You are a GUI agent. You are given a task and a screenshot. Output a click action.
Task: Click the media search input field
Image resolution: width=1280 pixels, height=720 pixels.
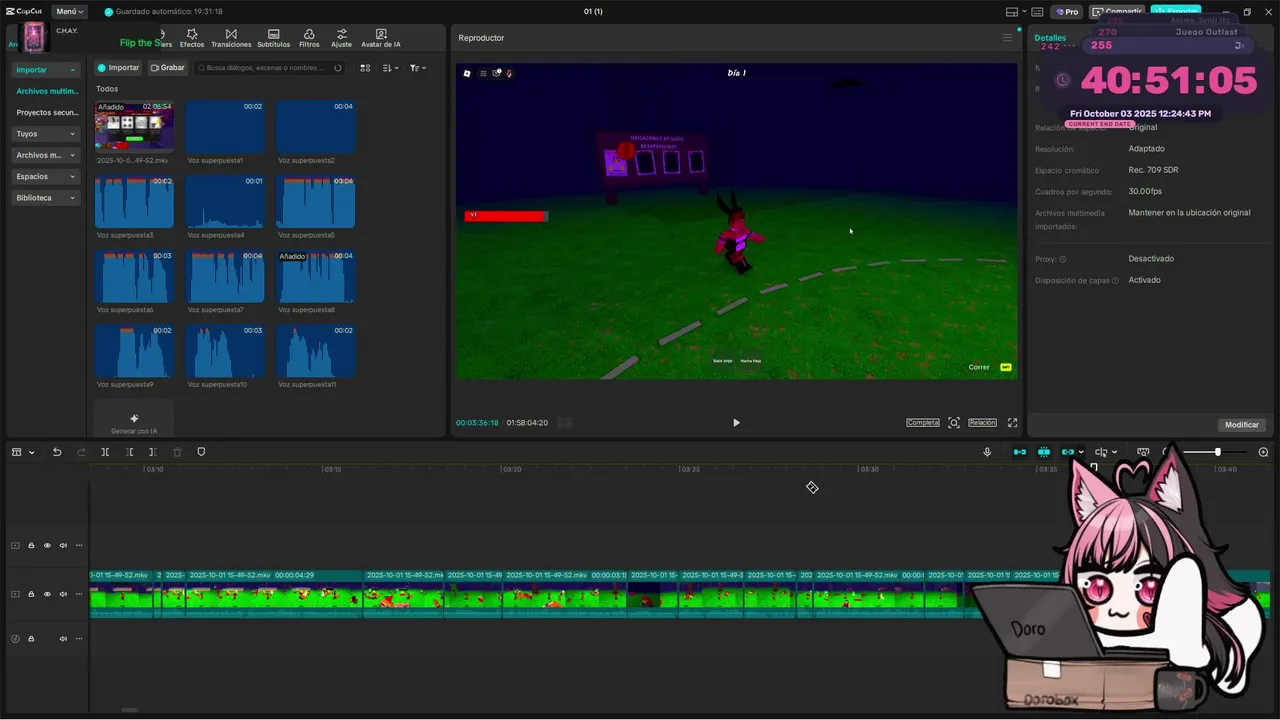[x=269, y=68]
